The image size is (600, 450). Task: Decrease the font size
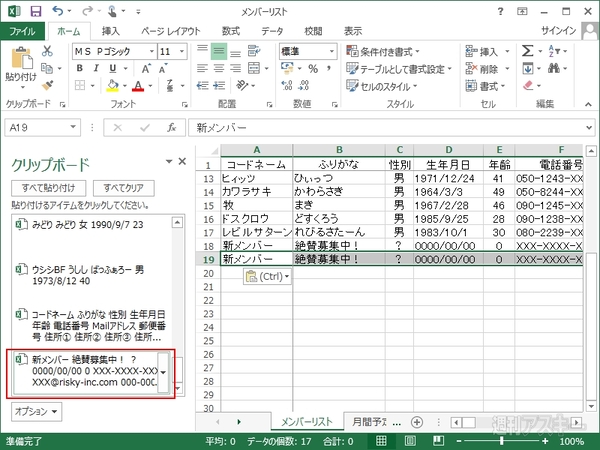coord(163,68)
